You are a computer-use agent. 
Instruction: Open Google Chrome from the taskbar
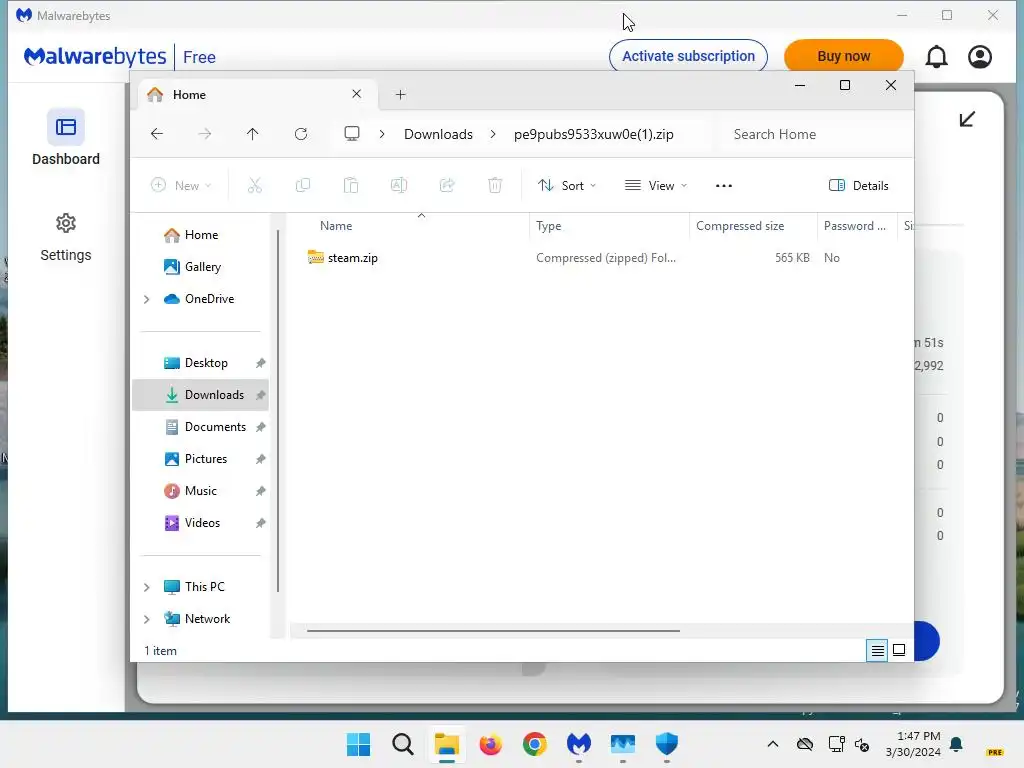click(x=535, y=744)
